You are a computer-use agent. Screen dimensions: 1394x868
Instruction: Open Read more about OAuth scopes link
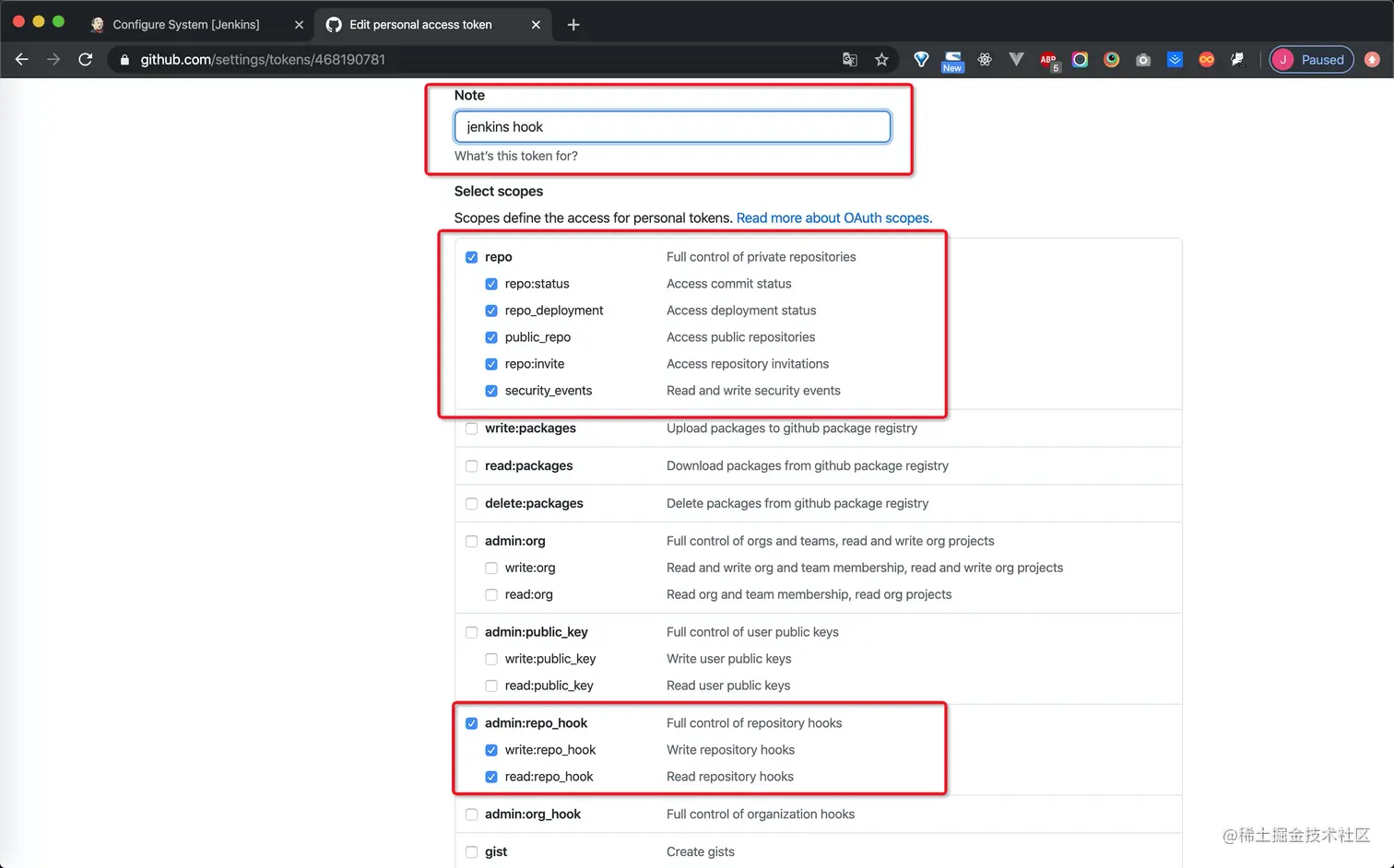point(834,217)
